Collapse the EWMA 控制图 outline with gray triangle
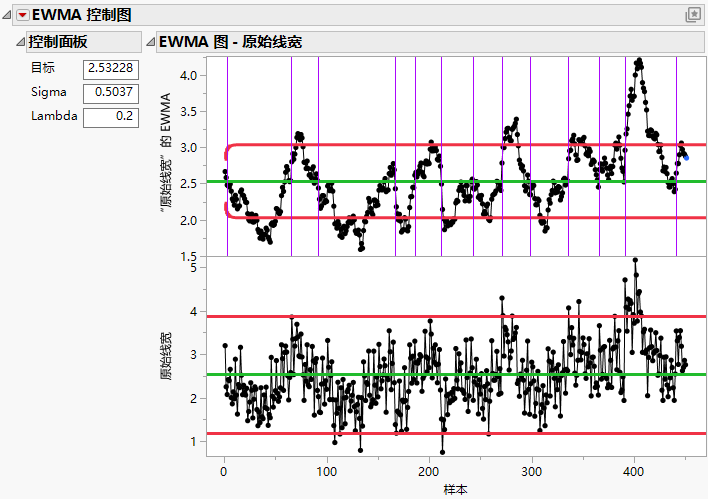The height and width of the screenshot is (499, 708). [x=7, y=15]
